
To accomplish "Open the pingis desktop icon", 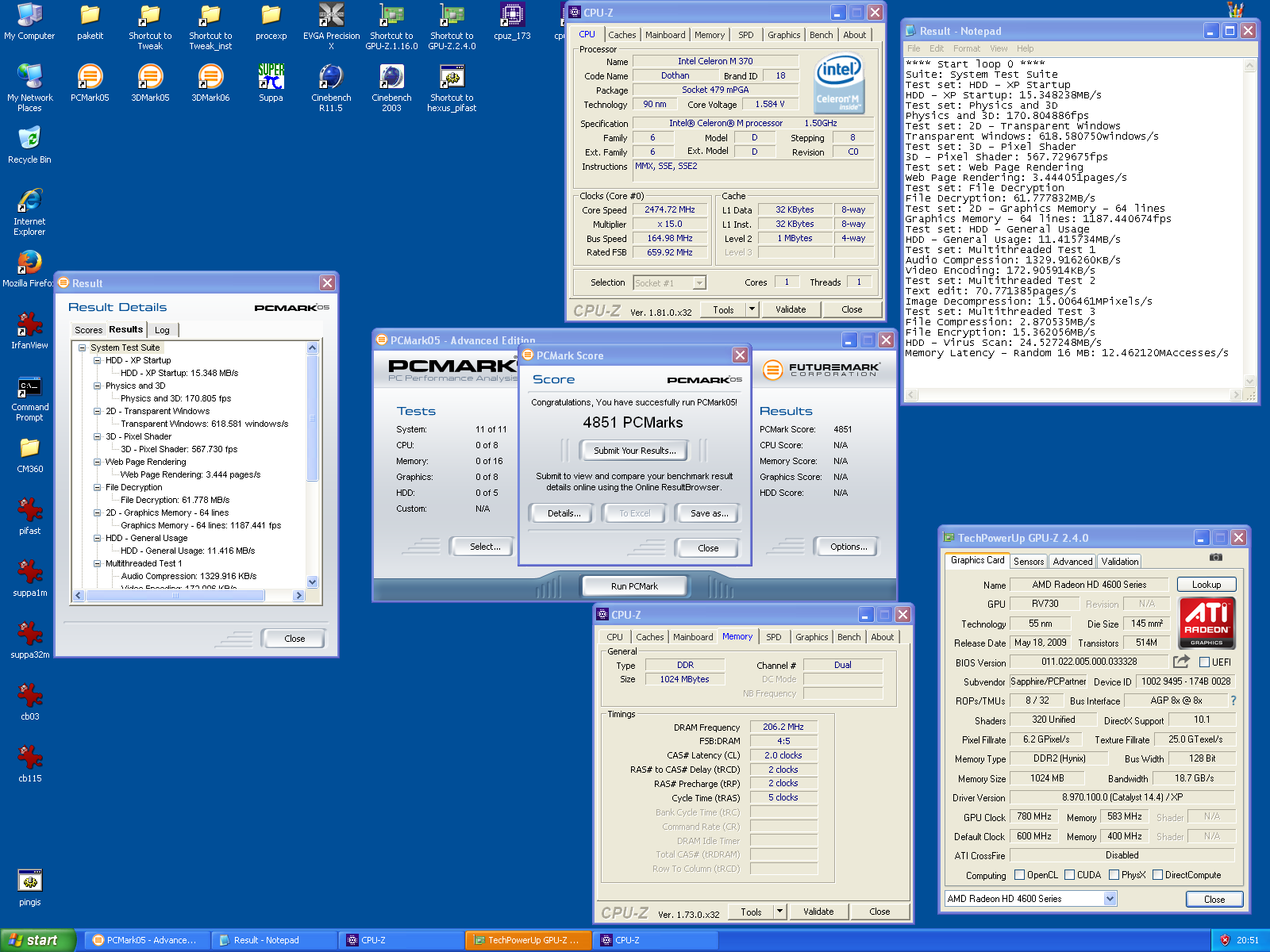I will pyautogui.click(x=29, y=888).
